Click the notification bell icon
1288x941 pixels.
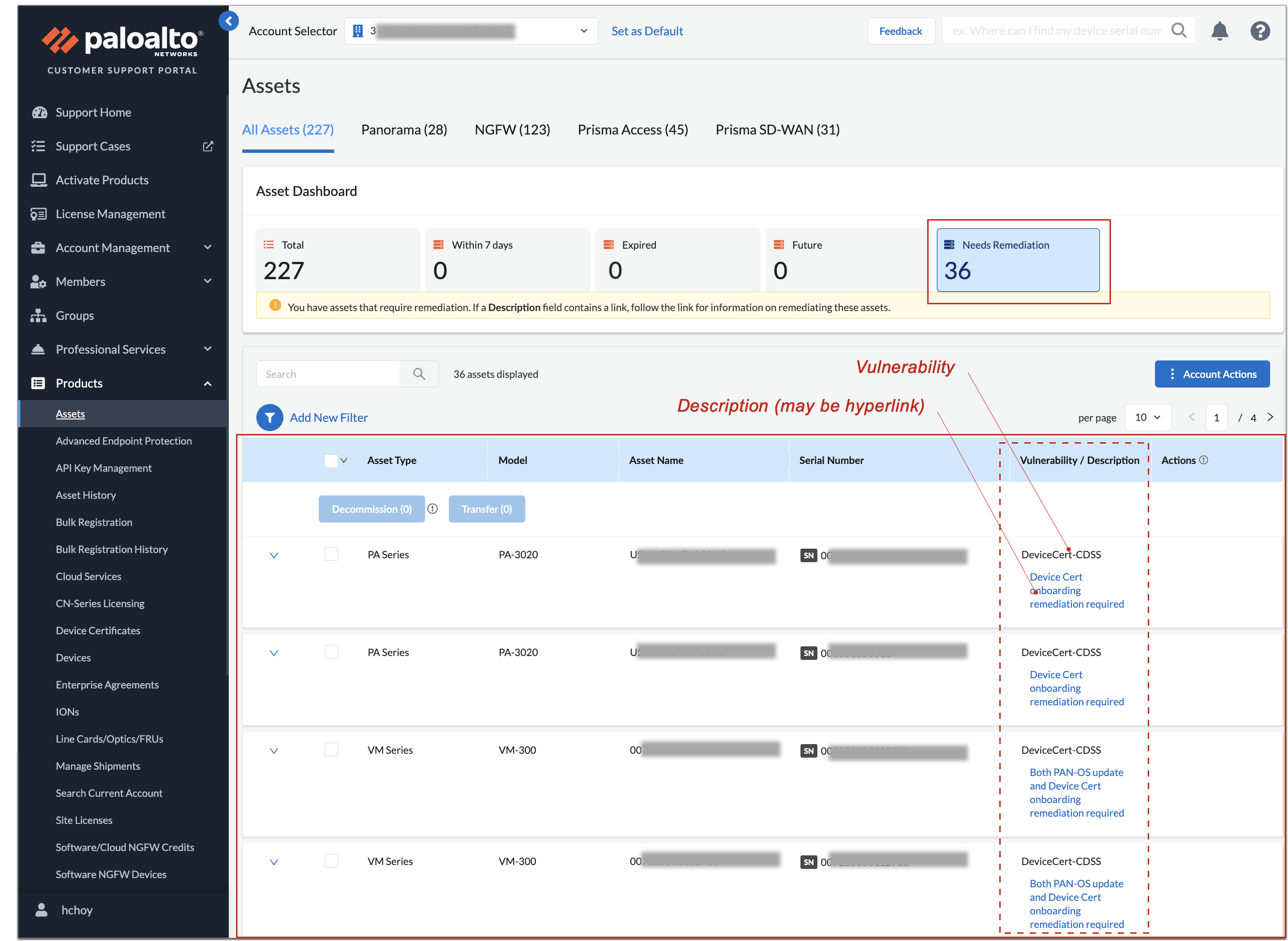tap(1219, 31)
